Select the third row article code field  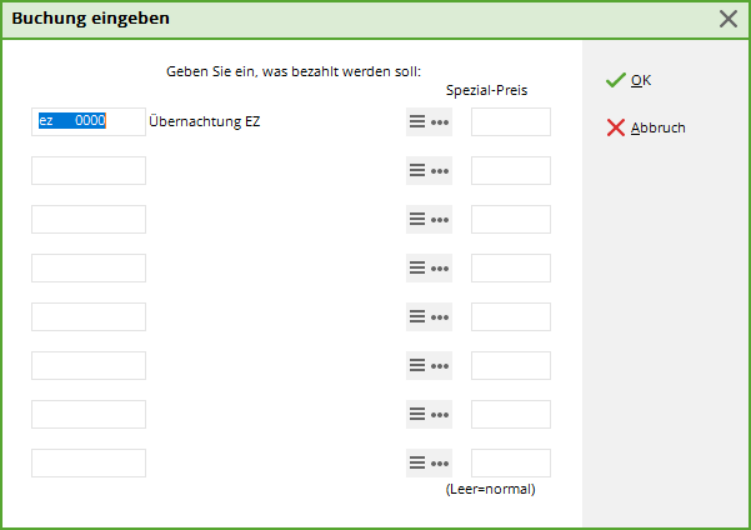pos(88,220)
